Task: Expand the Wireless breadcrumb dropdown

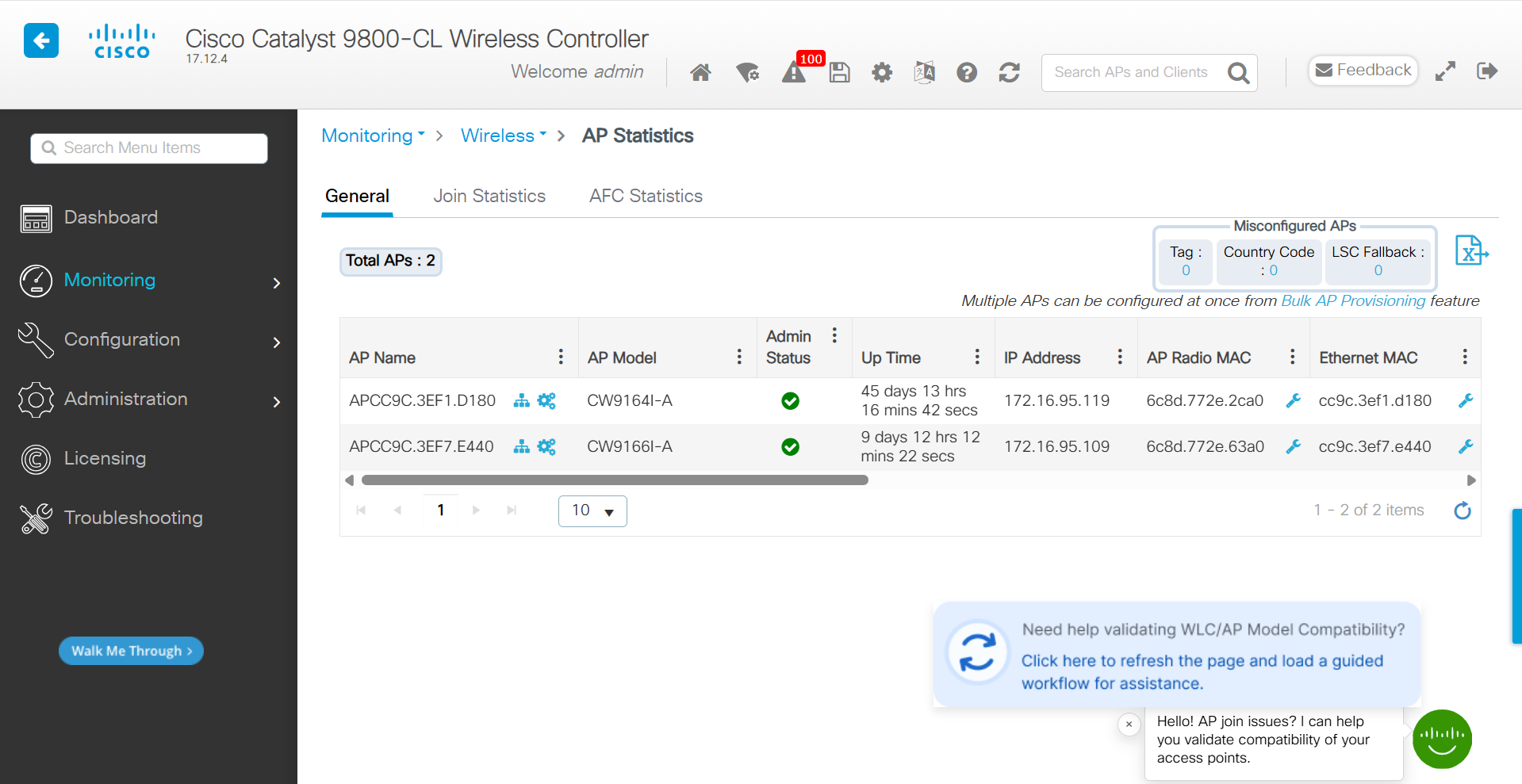Action: (504, 136)
